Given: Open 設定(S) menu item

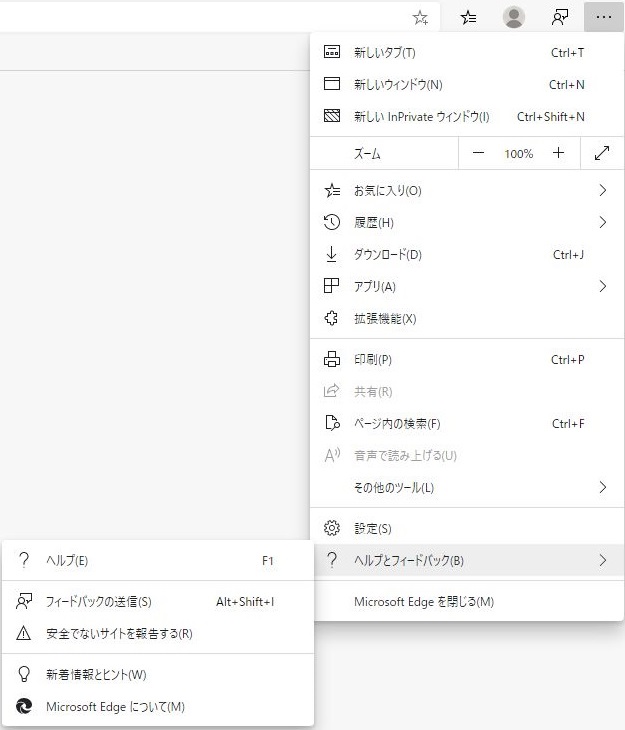Looking at the screenshot, I should (467, 528).
